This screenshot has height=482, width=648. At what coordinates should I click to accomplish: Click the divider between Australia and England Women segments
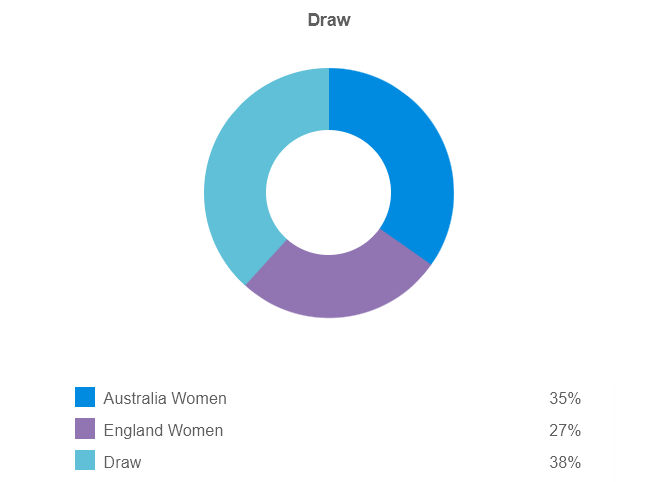(x=405, y=247)
